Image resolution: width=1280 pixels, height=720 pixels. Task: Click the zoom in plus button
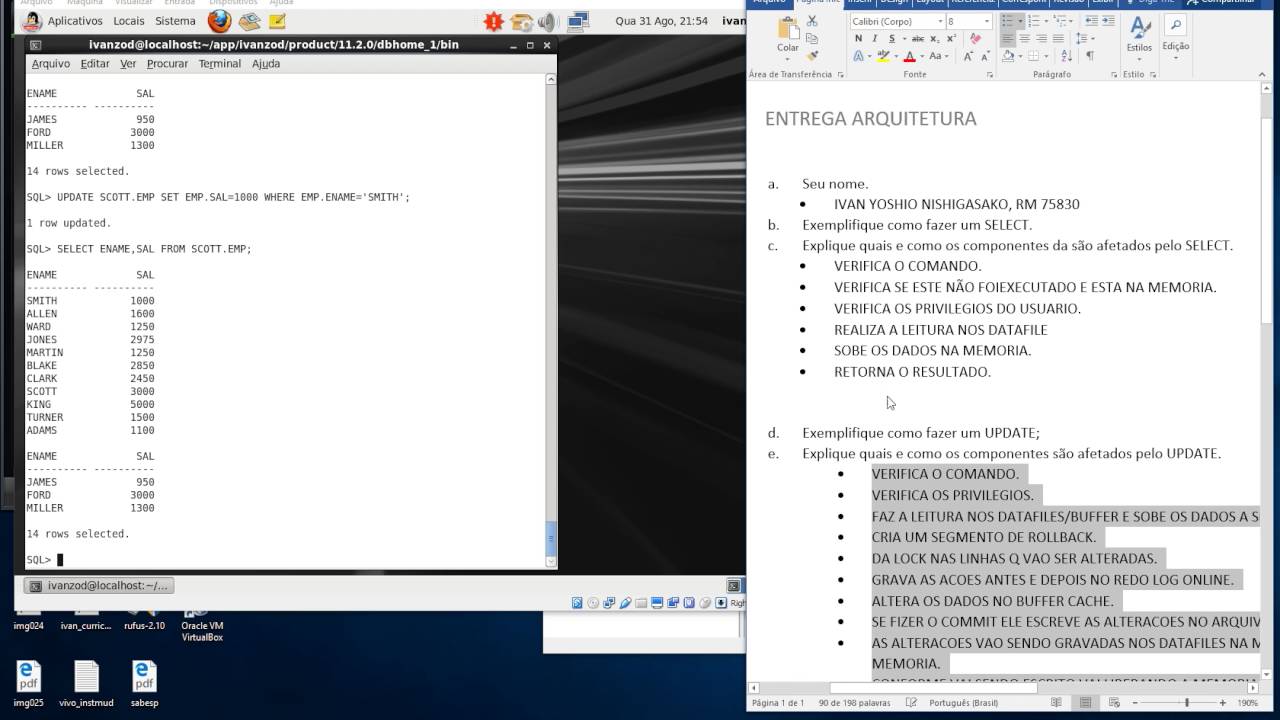click(1222, 703)
